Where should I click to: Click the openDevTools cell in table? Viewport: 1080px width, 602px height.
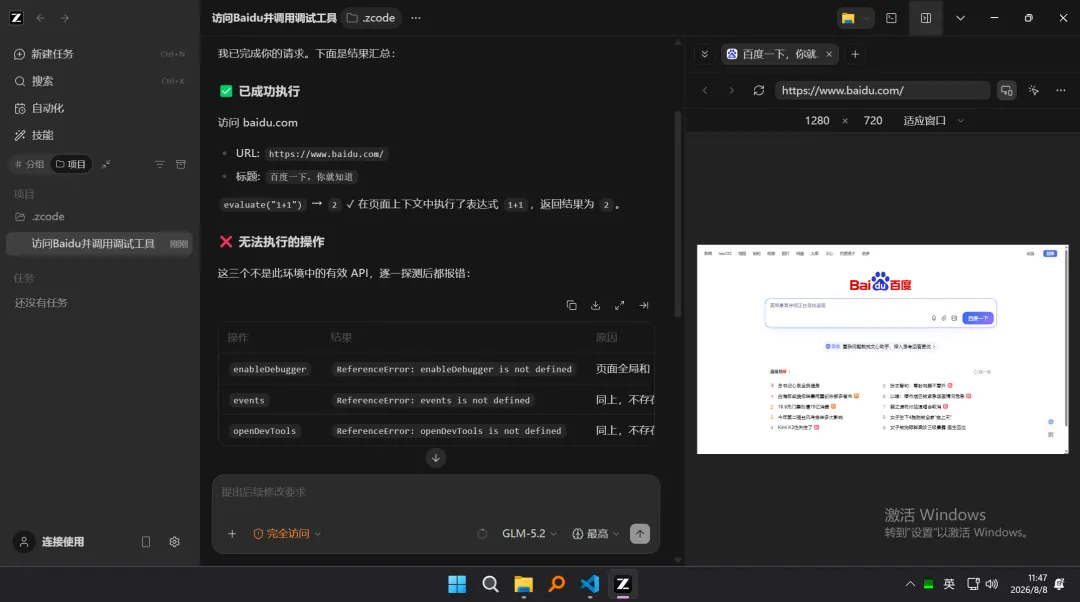click(x=264, y=431)
